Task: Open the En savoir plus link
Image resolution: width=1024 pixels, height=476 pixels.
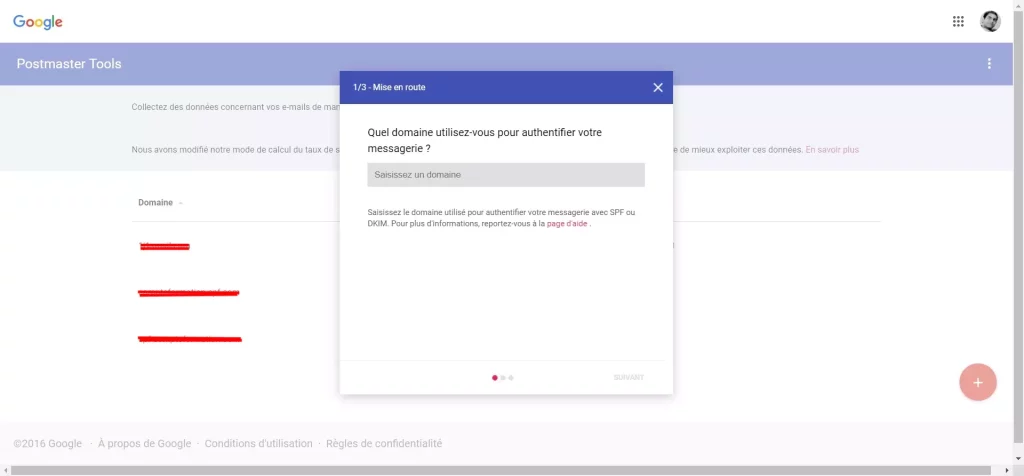Action: (x=832, y=150)
